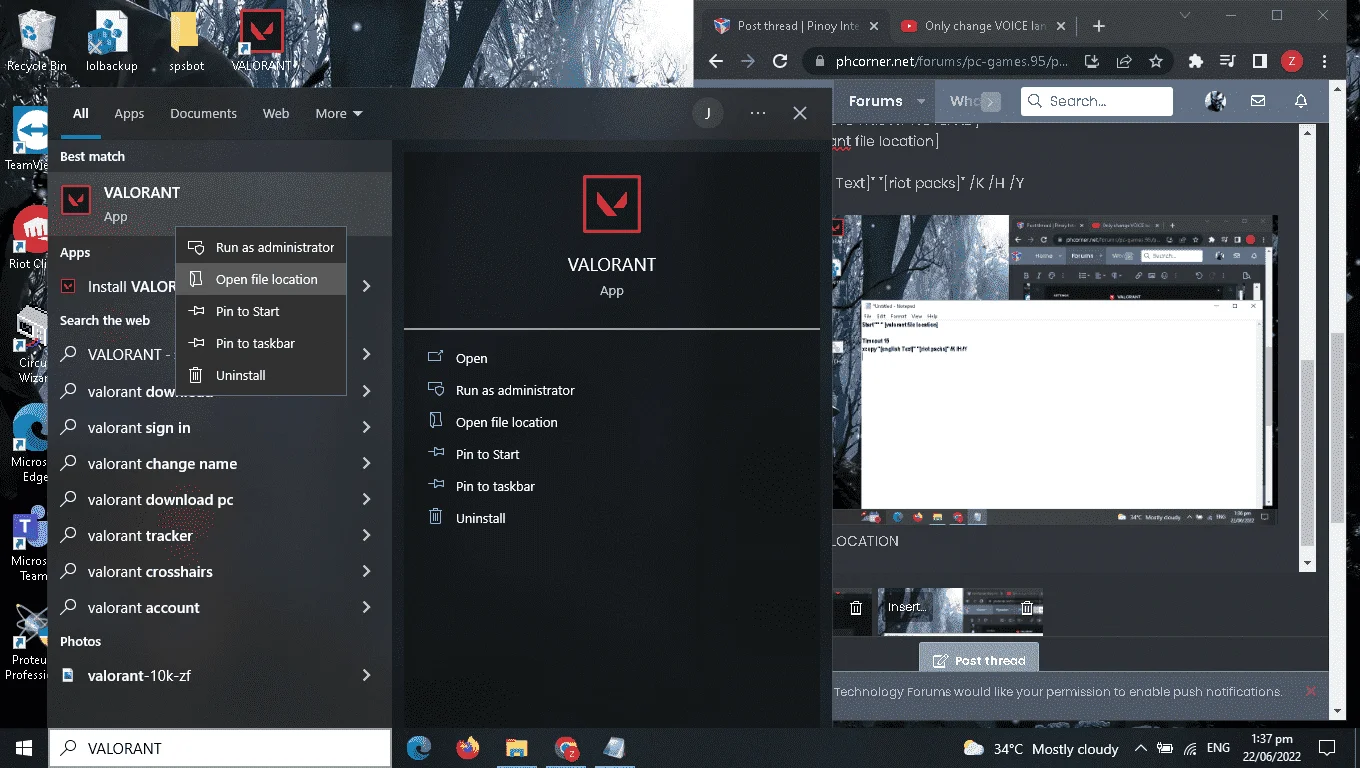Choose Pin to taskbar in context menu

pos(261,343)
